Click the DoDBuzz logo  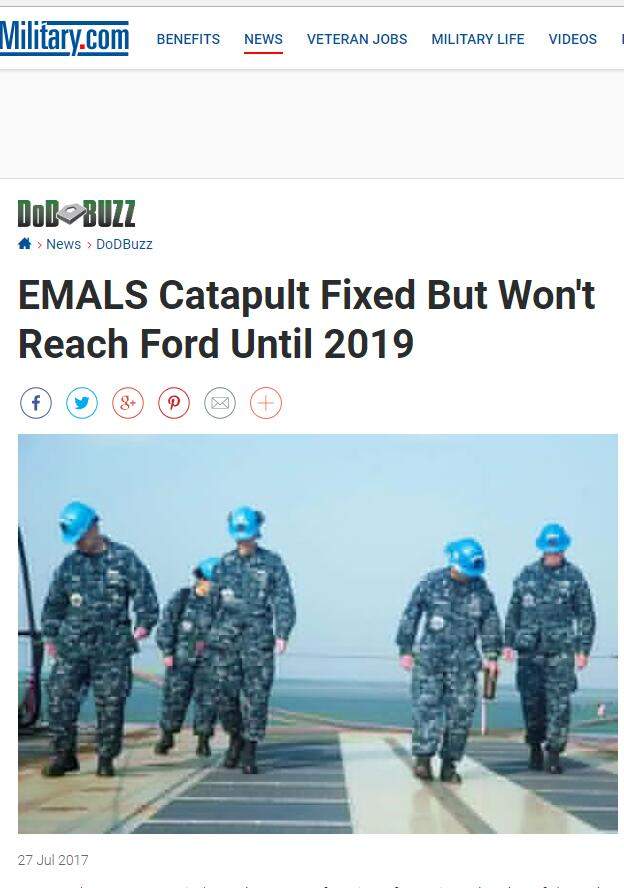click(x=76, y=214)
